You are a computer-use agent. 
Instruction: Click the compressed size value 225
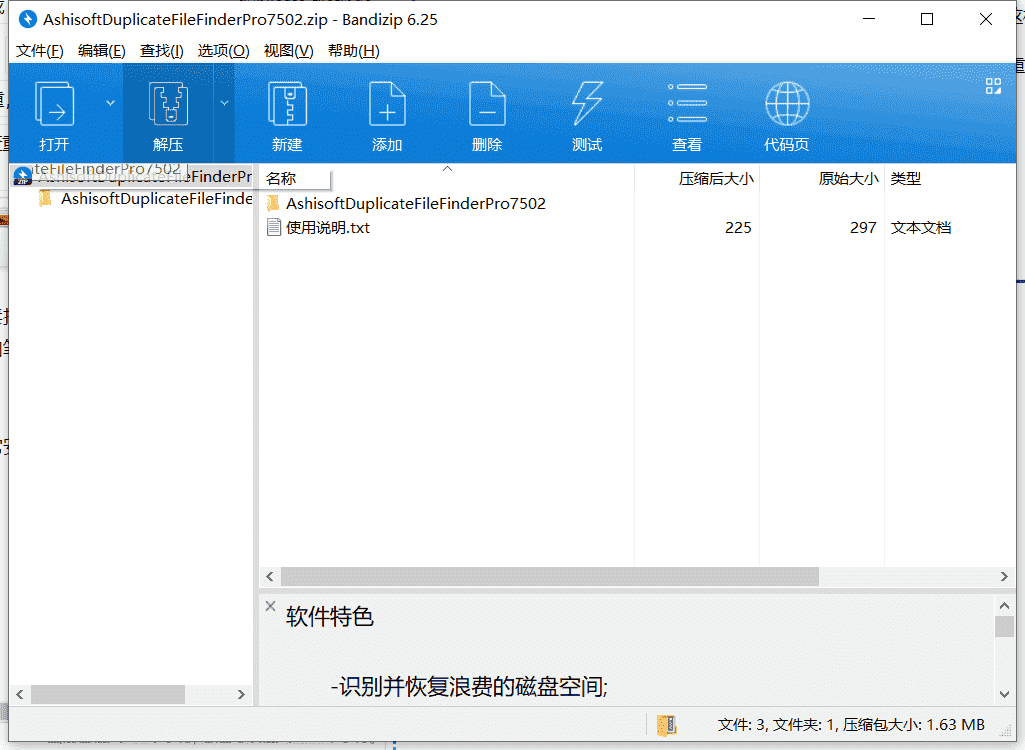click(x=738, y=228)
